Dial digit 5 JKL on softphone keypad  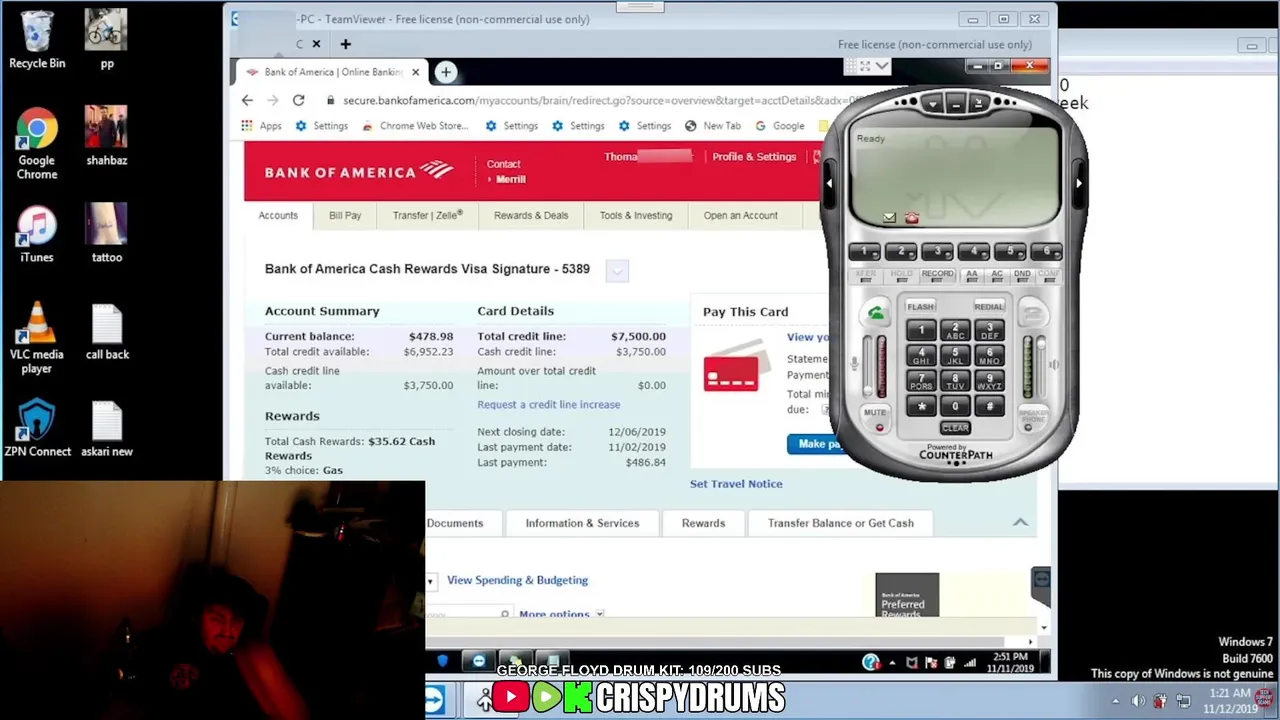[955, 356]
